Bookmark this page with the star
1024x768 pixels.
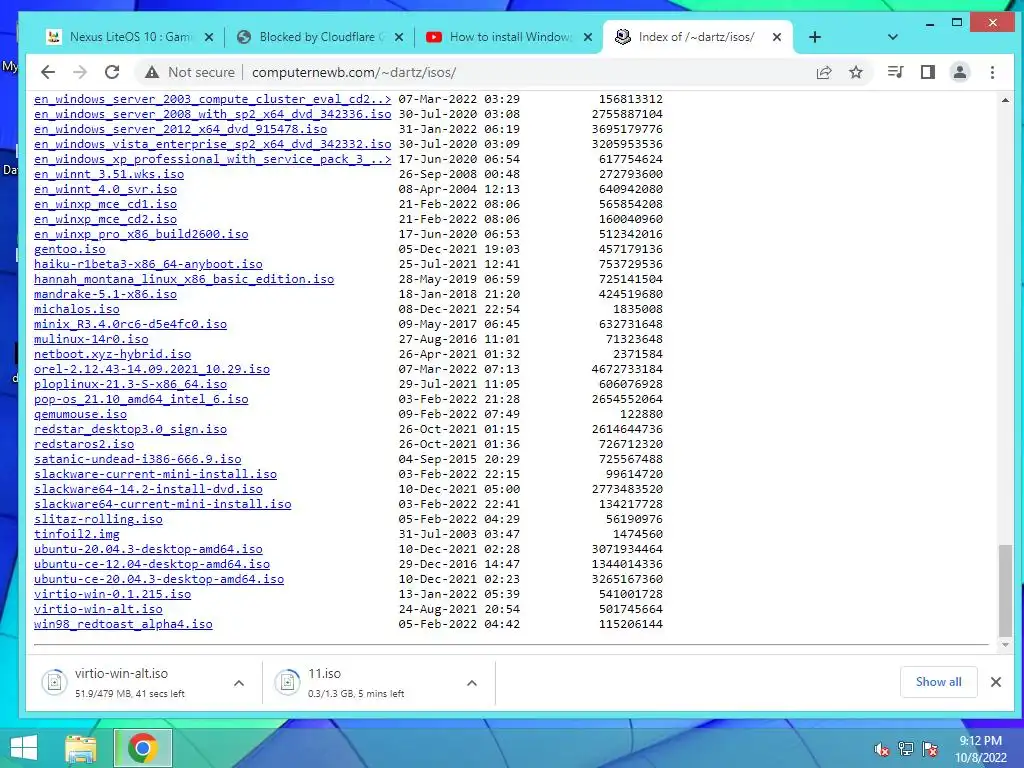856,72
